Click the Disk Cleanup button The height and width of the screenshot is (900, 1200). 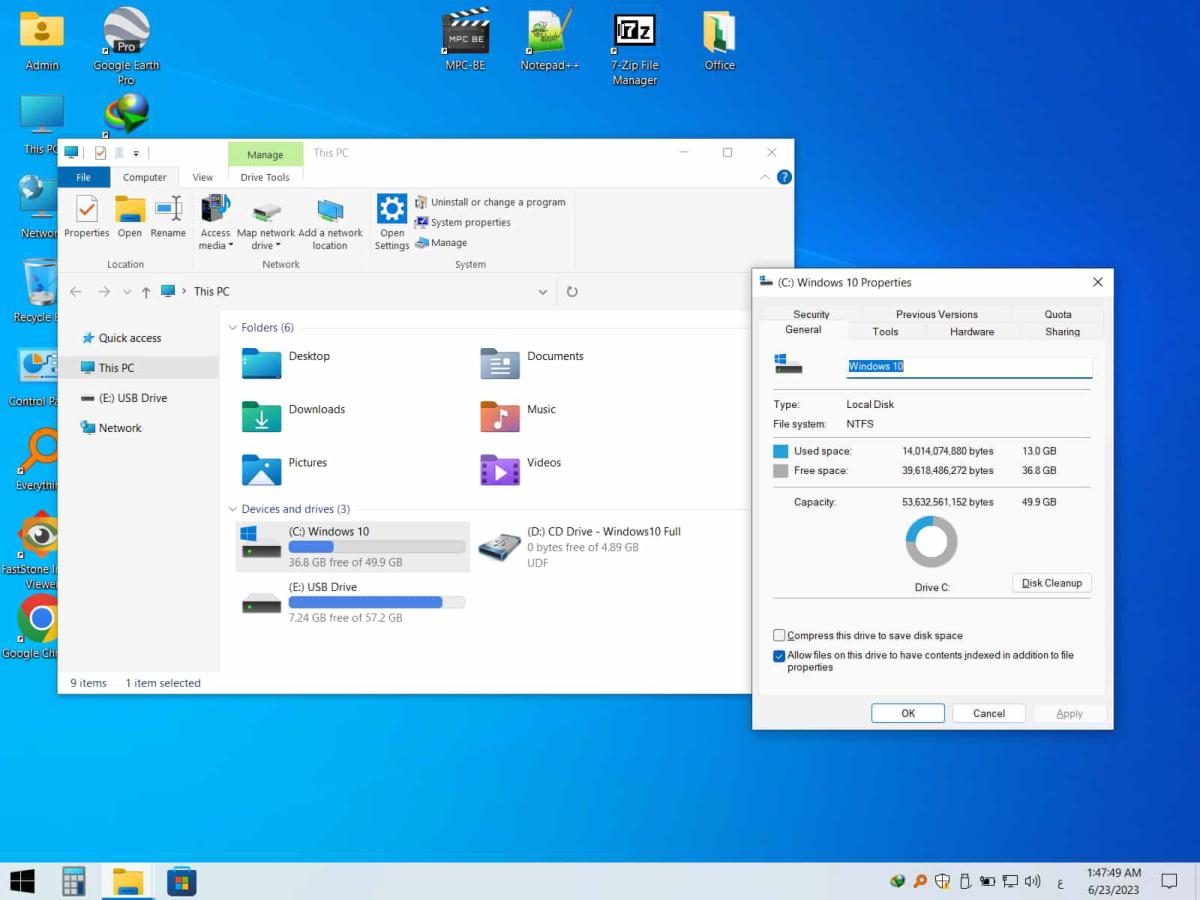(x=1051, y=583)
